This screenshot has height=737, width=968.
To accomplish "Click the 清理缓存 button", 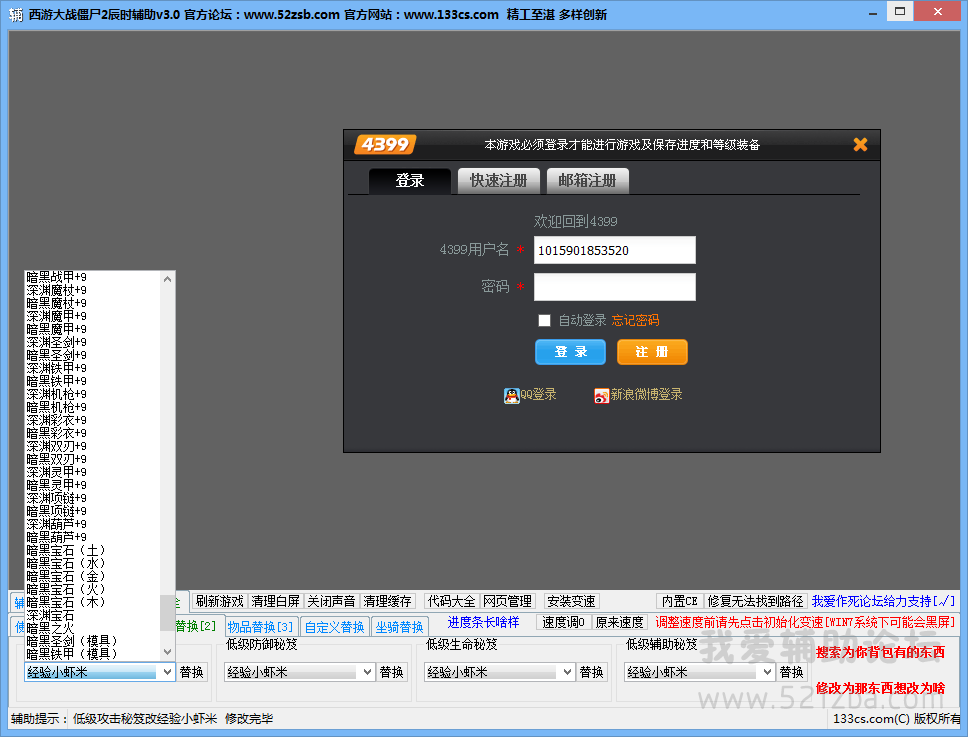I will pyautogui.click(x=387, y=601).
